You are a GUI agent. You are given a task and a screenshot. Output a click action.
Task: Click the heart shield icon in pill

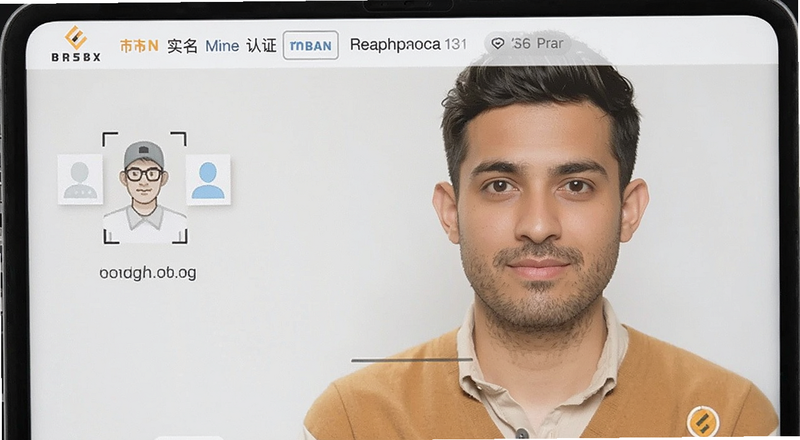(x=497, y=44)
